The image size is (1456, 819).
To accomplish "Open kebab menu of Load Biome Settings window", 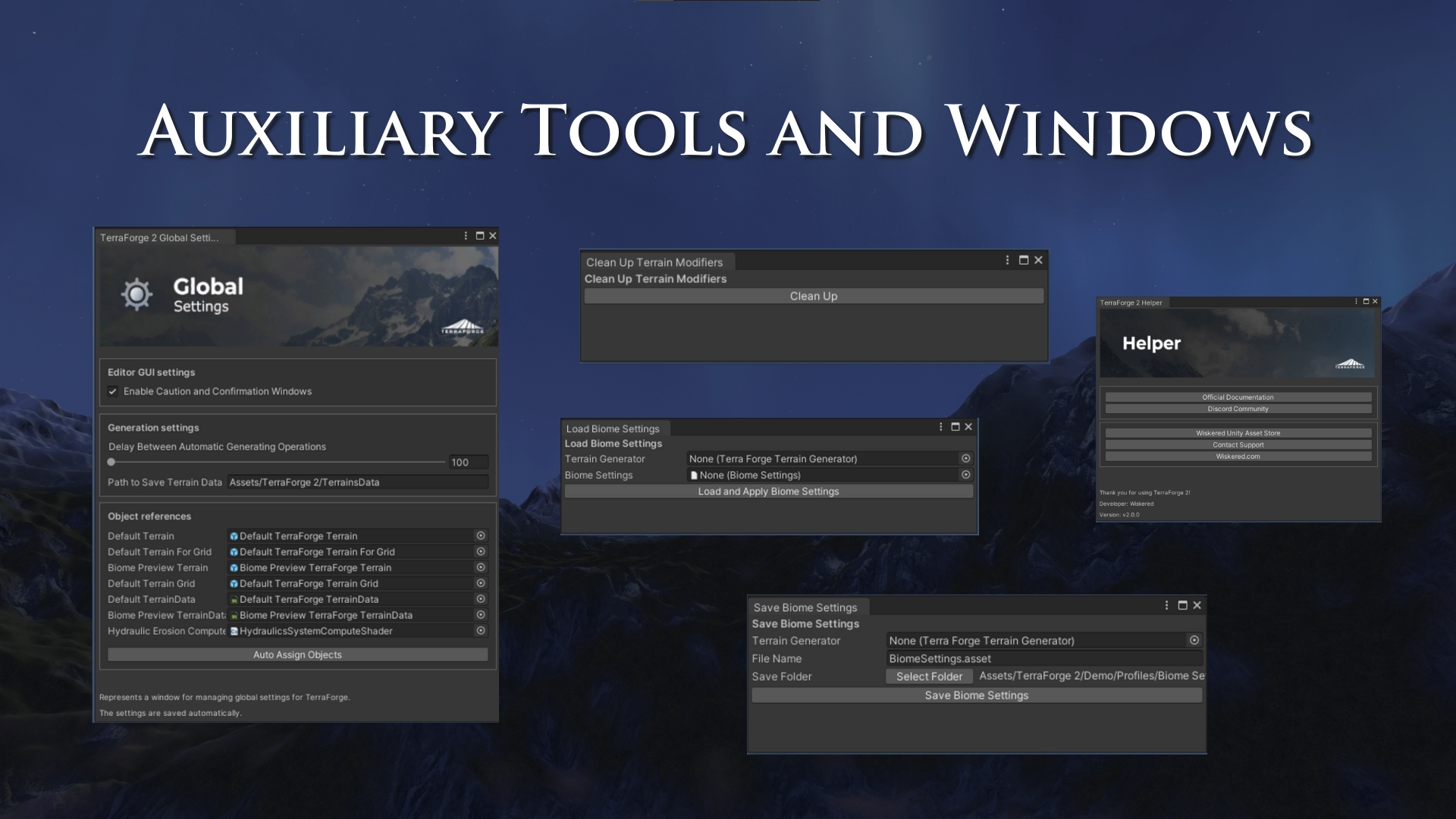I will (940, 427).
